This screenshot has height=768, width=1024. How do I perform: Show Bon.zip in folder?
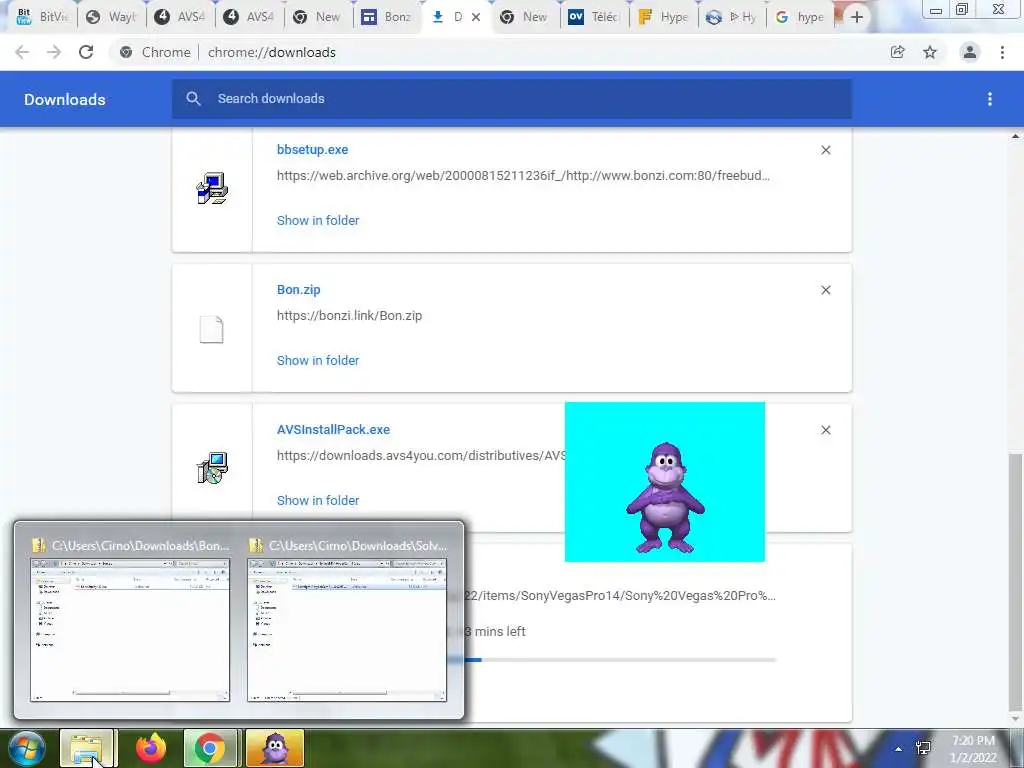pos(318,360)
